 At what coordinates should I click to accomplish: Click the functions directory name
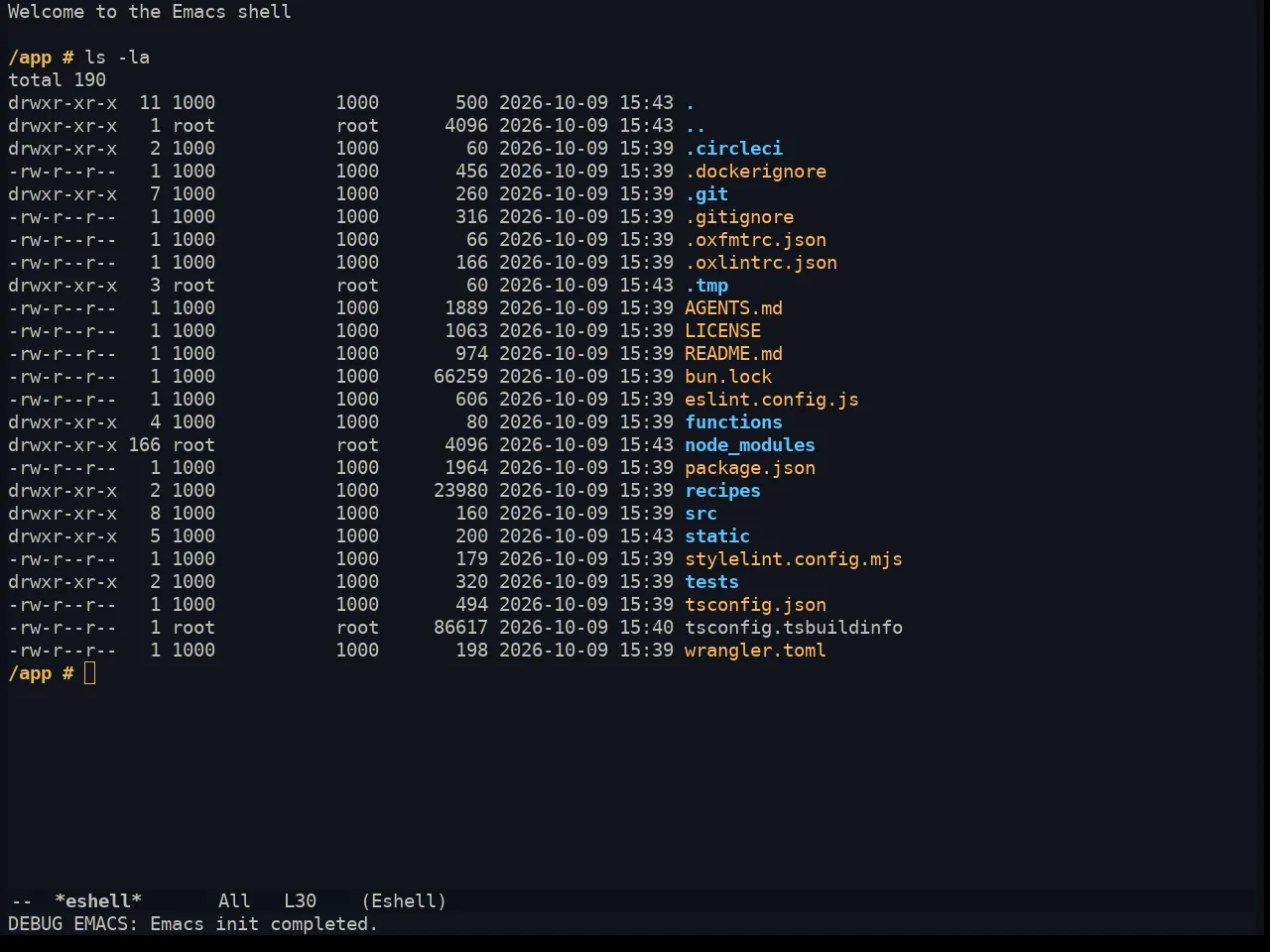tap(733, 422)
